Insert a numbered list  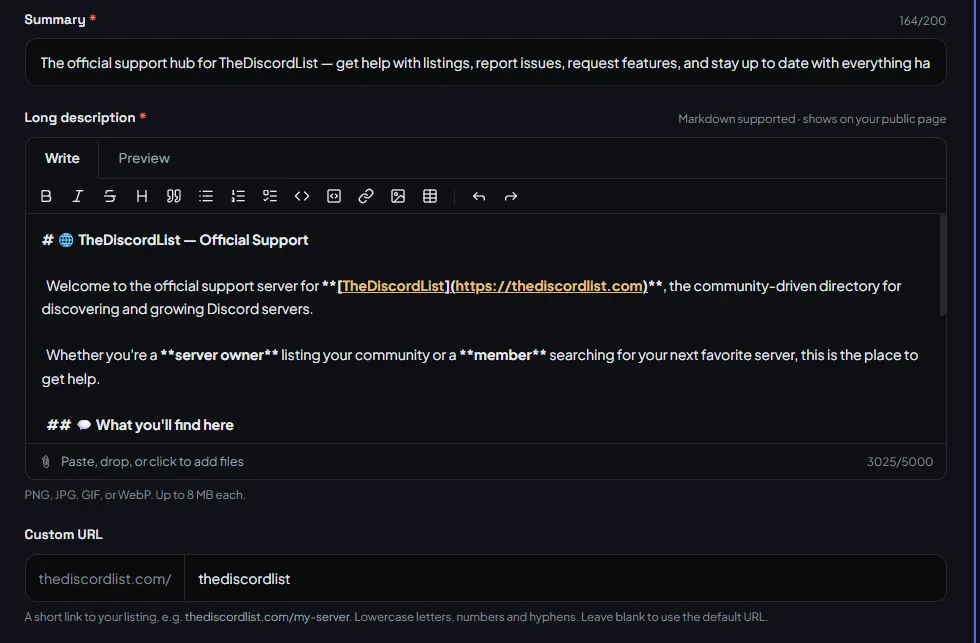click(x=238, y=196)
